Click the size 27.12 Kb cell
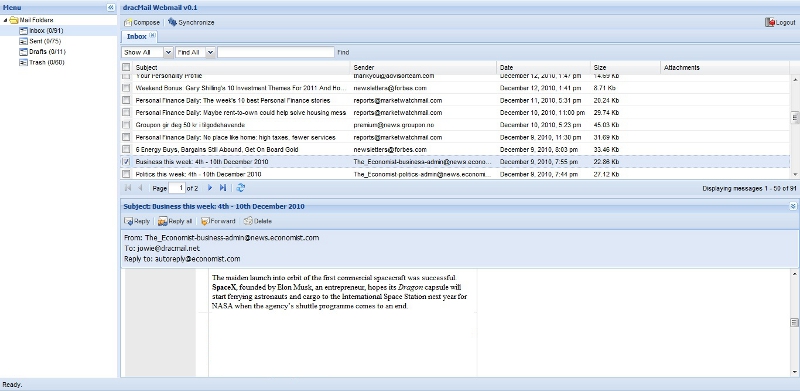Image resolution: width=800 pixels, height=391 pixels. 606,174
